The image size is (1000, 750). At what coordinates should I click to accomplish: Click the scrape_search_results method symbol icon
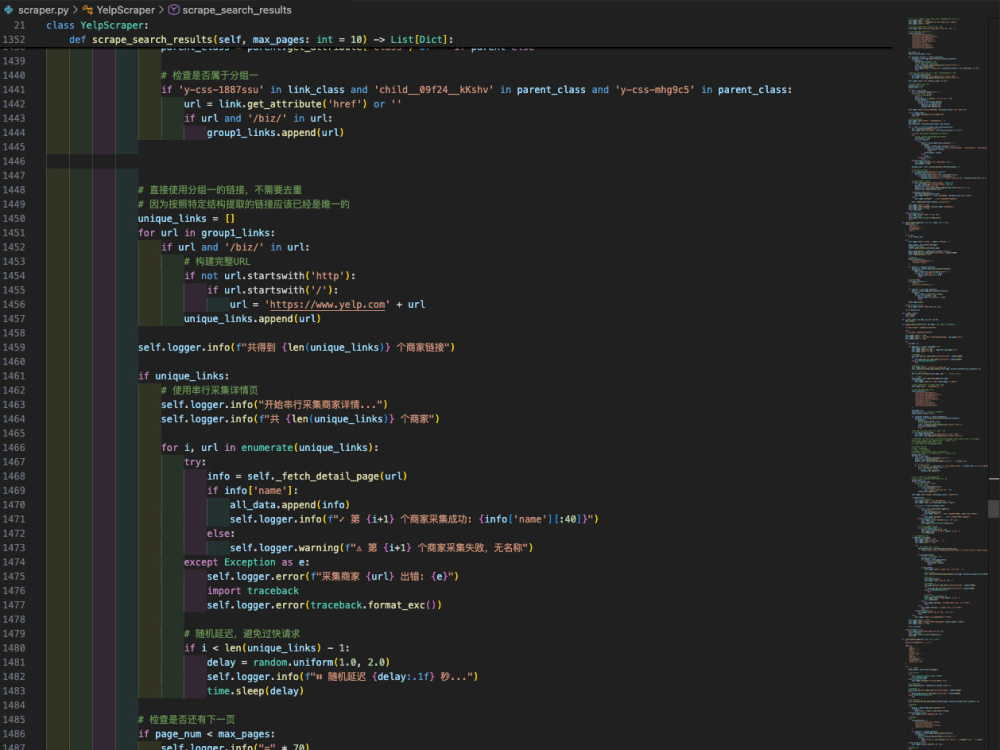(173, 10)
